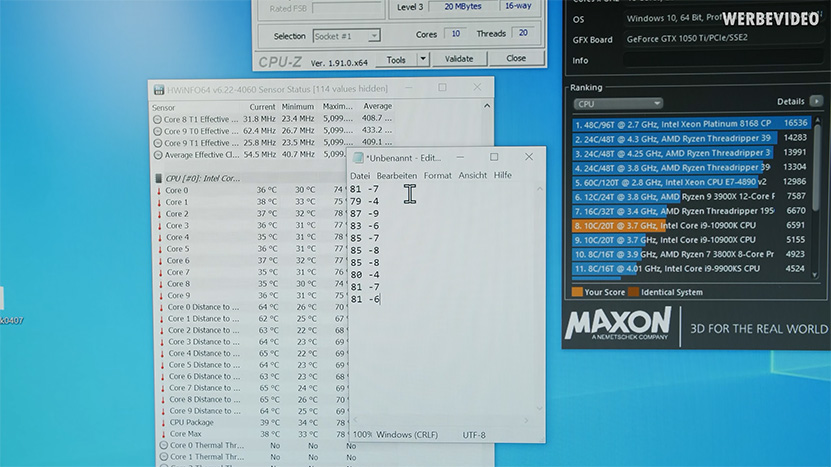831x467 pixels.
Task: Click the Validate button in CPU-Z
Action: pos(459,59)
